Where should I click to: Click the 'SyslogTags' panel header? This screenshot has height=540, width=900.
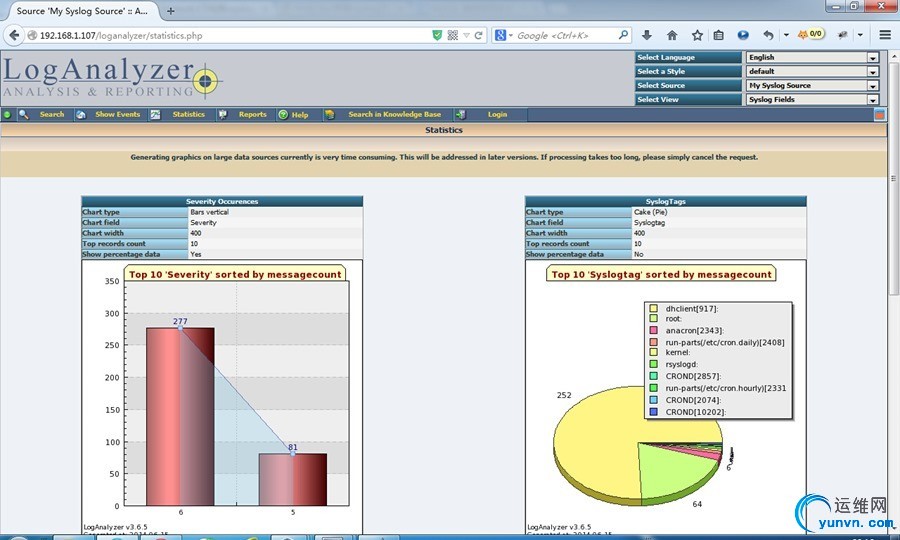pos(665,201)
